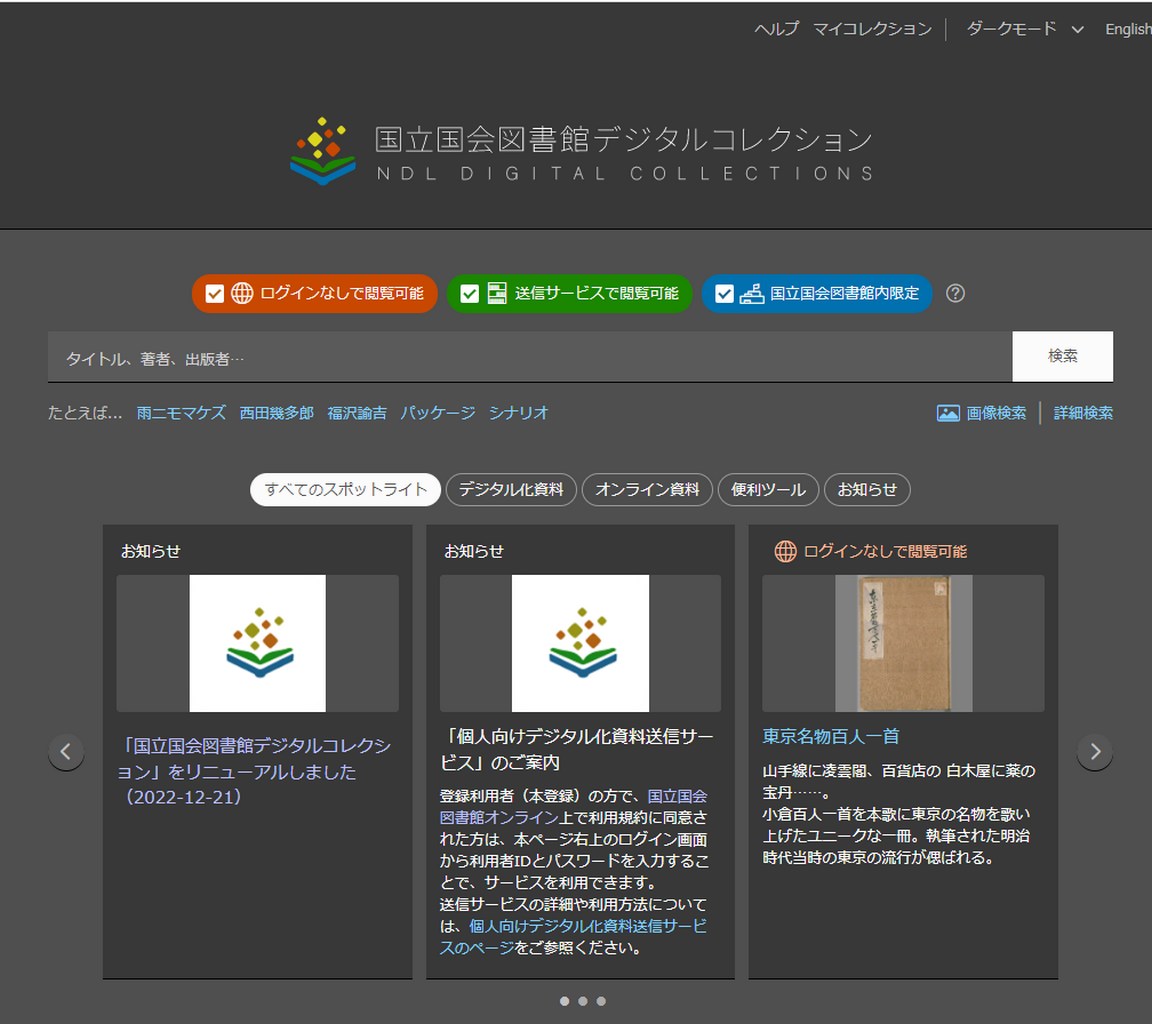
Task: Select オンライン資料 tab
Action: tap(647, 489)
